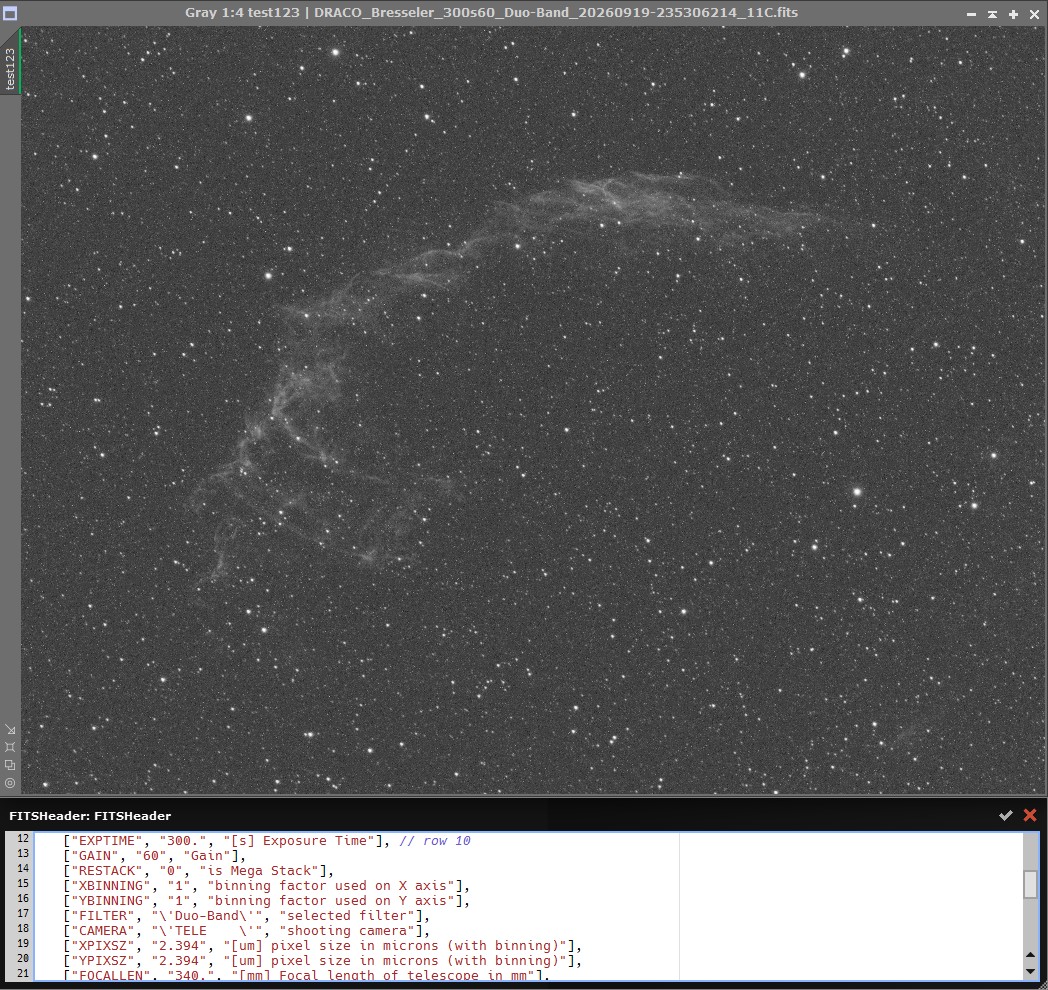This screenshot has height=990, width=1048.
Task: Close the test123 image window
Action: (1034, 13)
